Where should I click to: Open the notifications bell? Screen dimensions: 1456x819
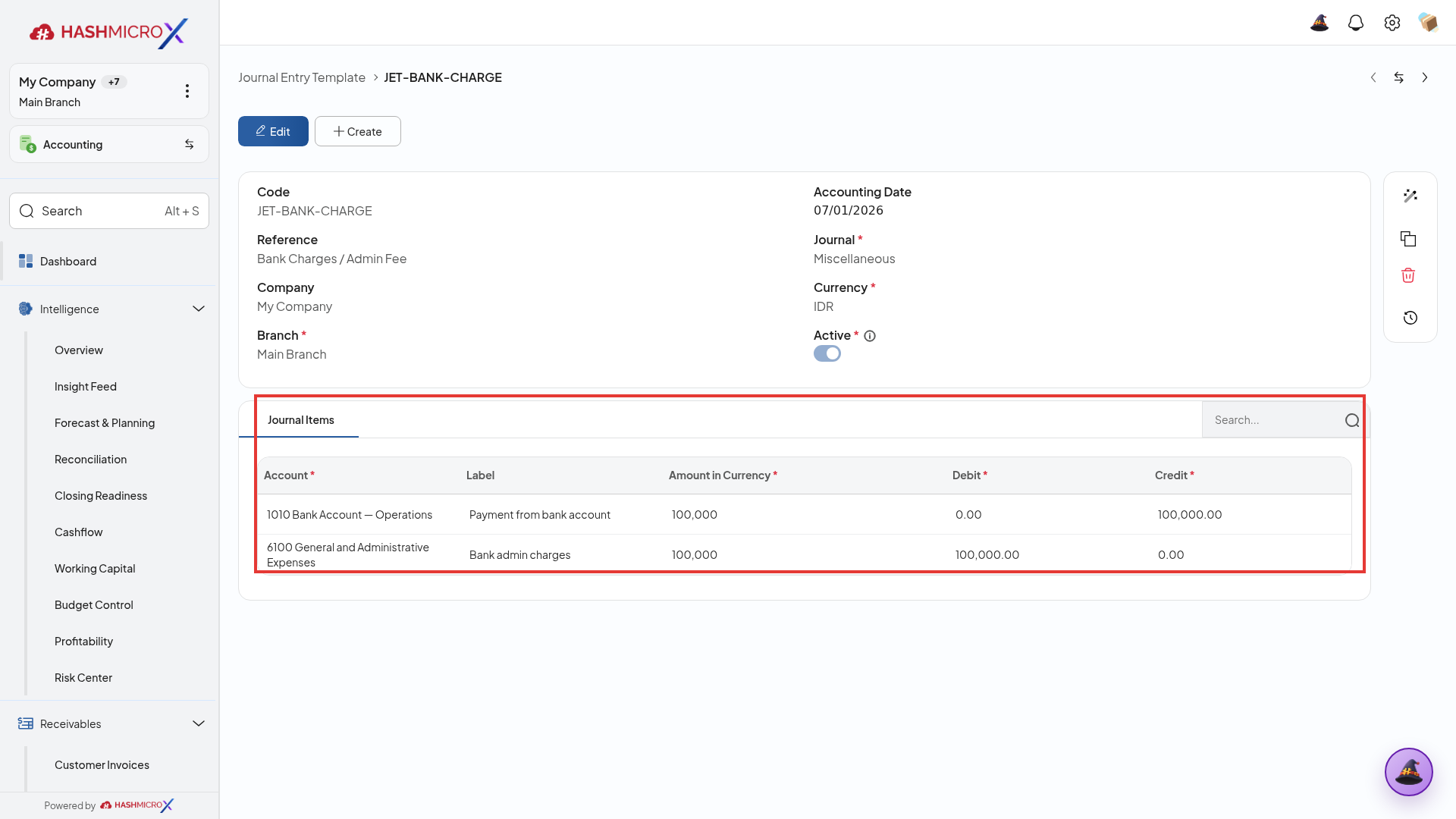tap(1356, 23)
